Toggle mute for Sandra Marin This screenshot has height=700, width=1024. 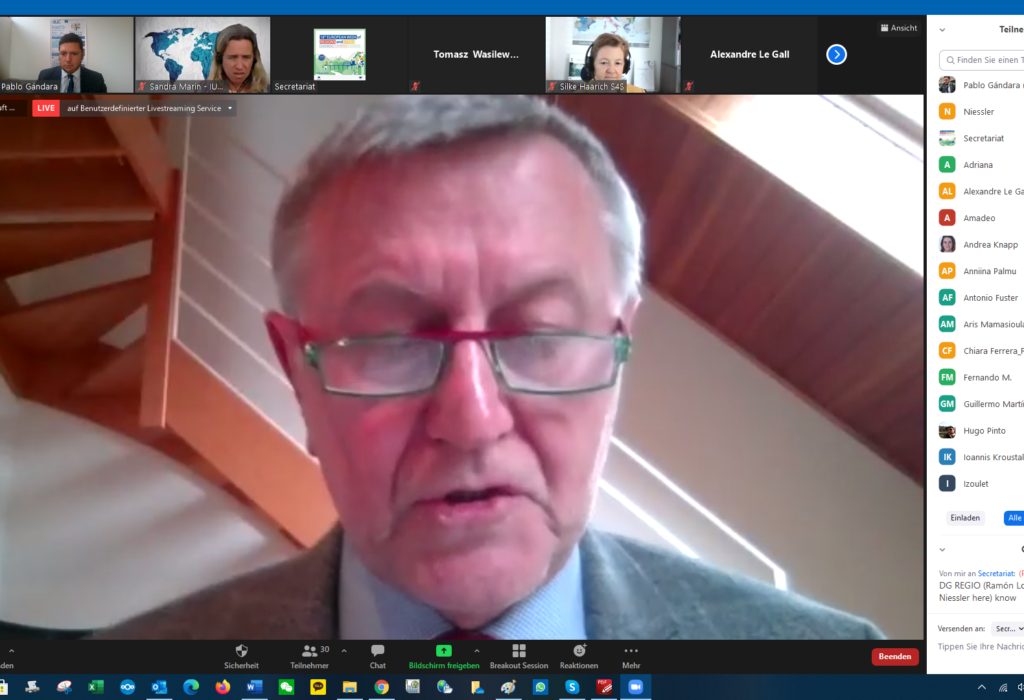point(143,86)
